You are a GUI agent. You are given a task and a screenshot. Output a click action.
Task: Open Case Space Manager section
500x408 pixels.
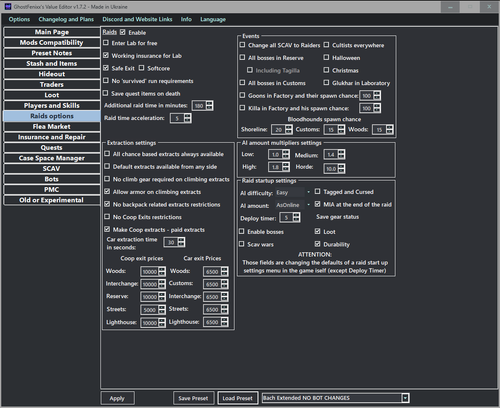pos(52,158)
